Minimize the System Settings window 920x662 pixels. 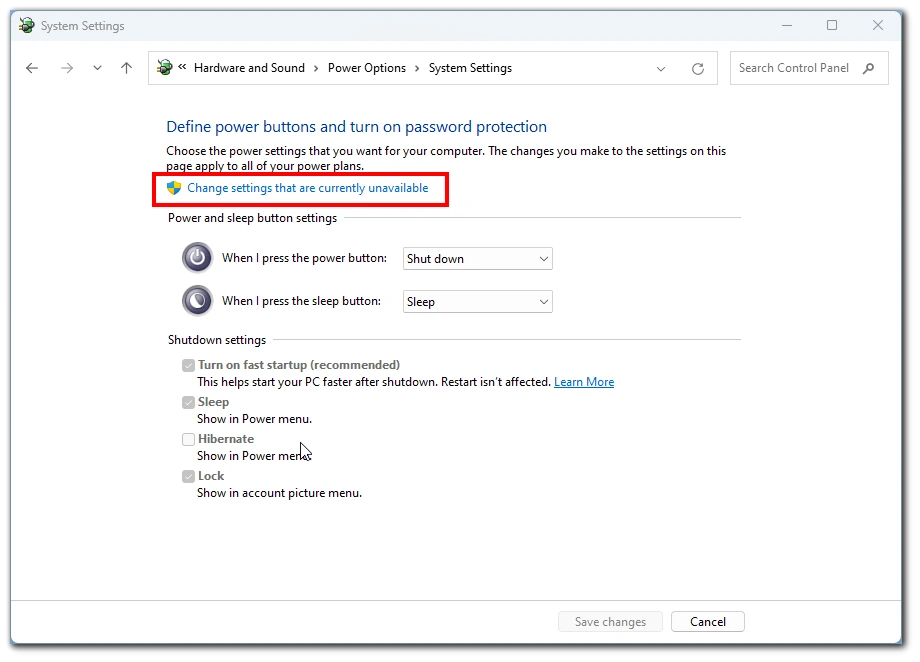coord(787,25)
